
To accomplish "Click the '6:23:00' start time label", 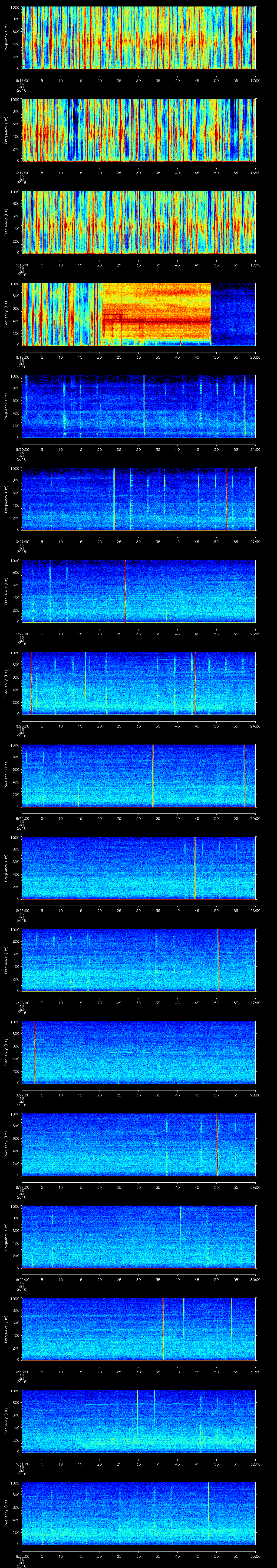I will point(22,726).
